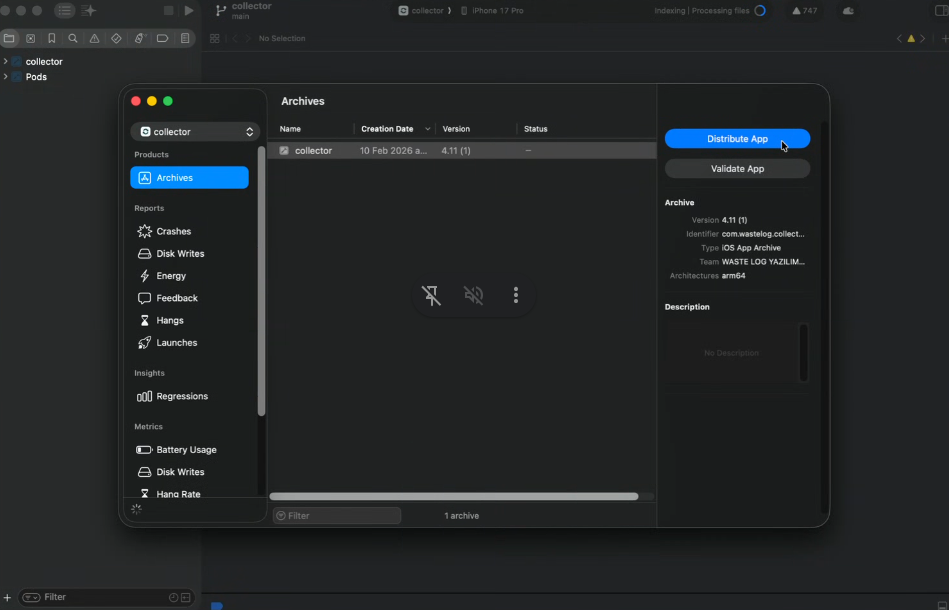Toggle the unpin icon in floating overlay
The height and width of the screenshot is (610, 949).
click(431, 295)
